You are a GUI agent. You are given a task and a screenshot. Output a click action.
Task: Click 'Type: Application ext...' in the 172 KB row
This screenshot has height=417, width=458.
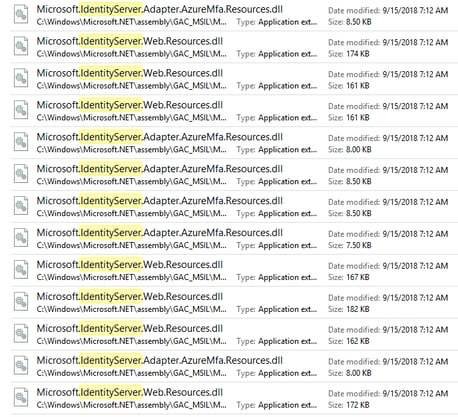[277, 405]
